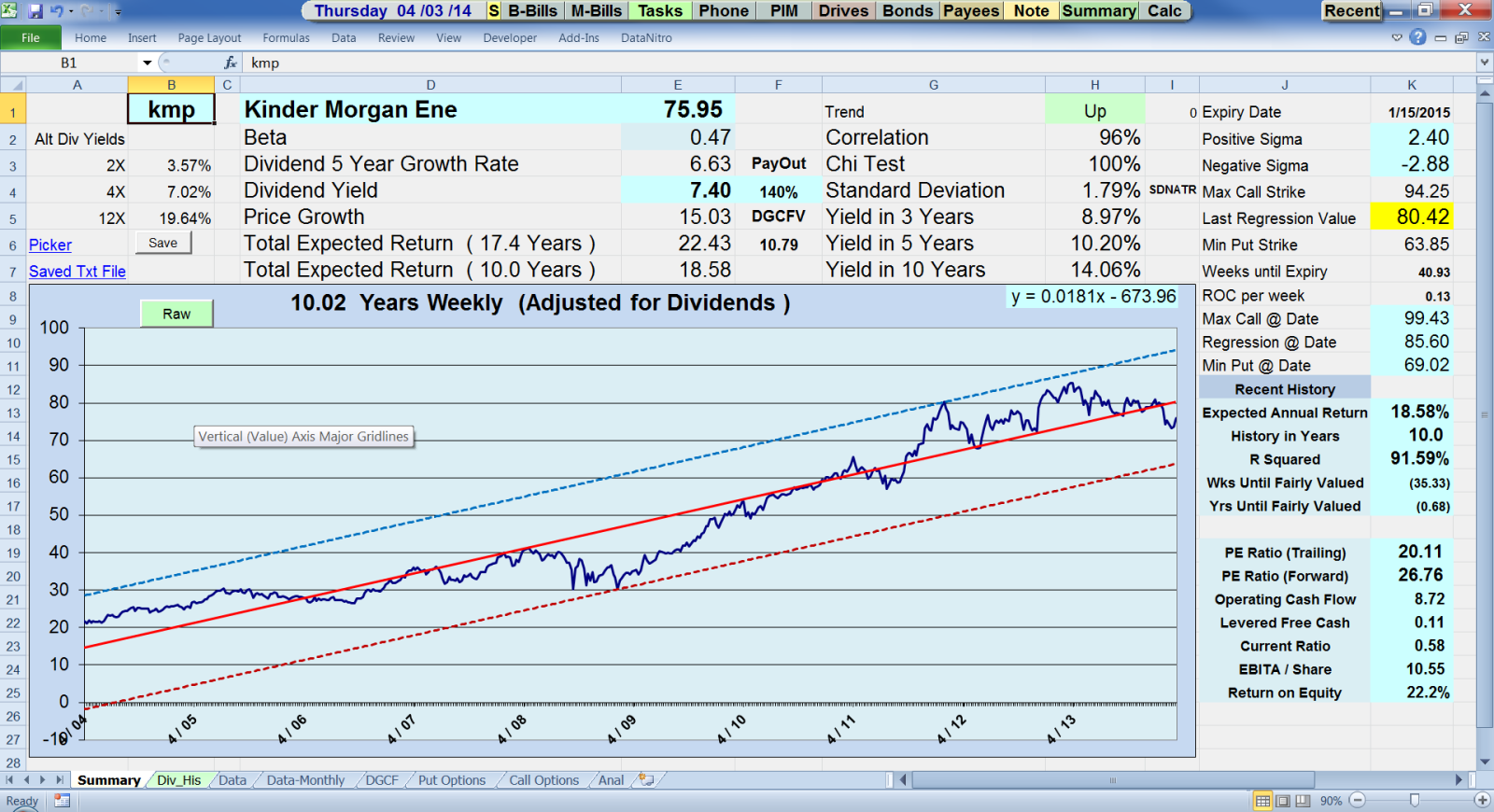Click the Drives button
1494x812 pixels.
844,11
